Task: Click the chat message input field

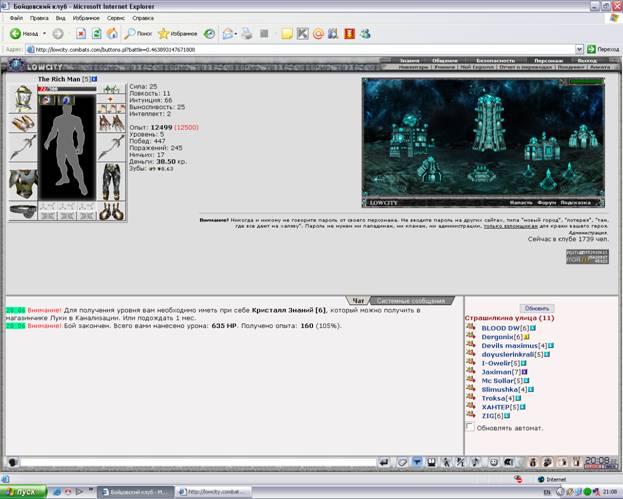Action: click(198, 462)
